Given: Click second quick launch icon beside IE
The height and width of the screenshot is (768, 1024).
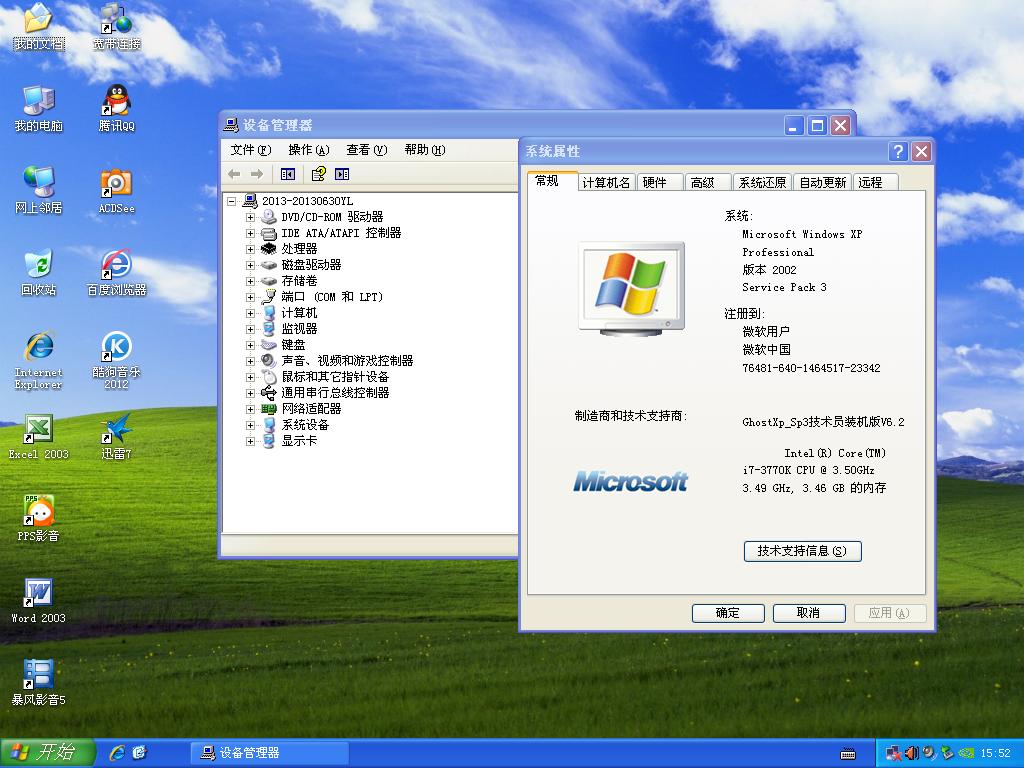Looking at the screenshot, I should [x=139, y=753].
